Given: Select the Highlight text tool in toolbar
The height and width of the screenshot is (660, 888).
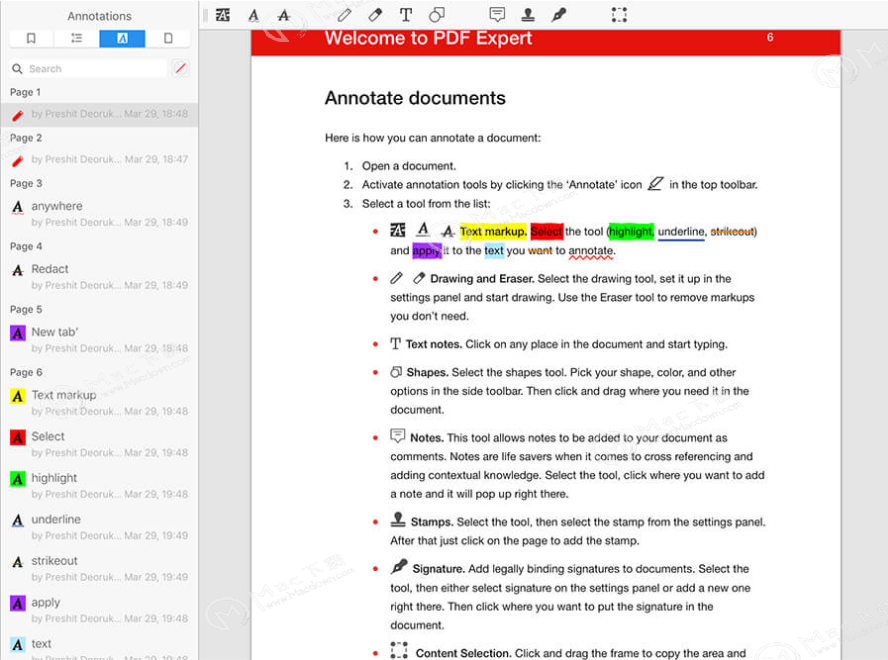Looking at the screenshot, I should pyautogui.click(x=223, y=15).
